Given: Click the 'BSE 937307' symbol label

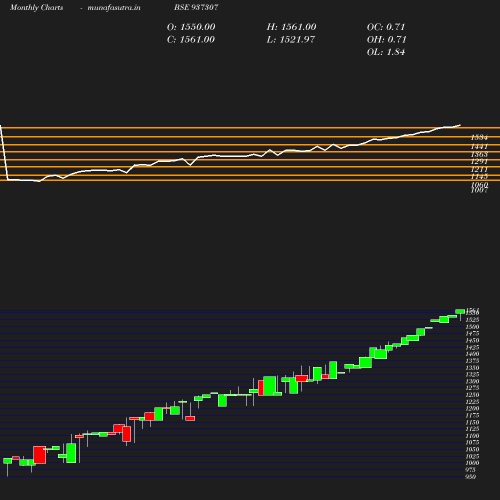Looking at the screenshot, I should point(196,7).
